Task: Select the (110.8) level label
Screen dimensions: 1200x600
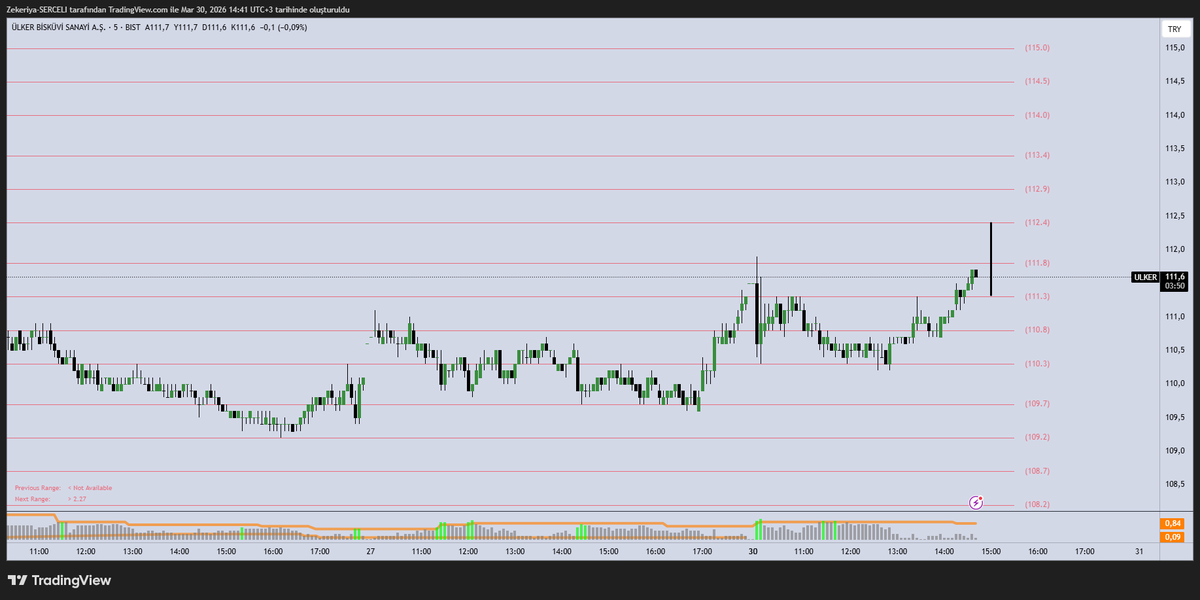Action: click(x=1037, y=330)
